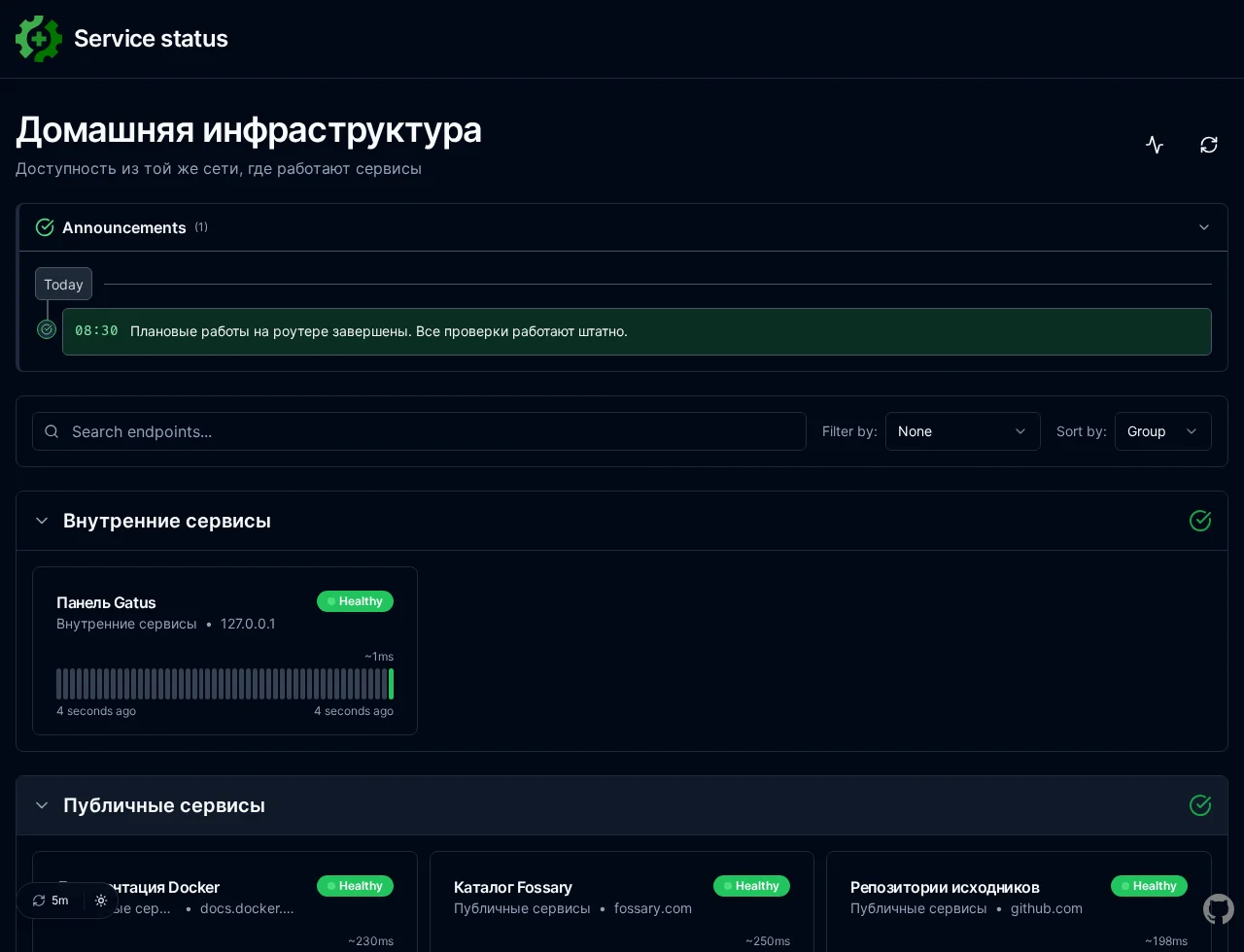This screenshot has width=1244, height=952.
Task: Click Внутренние сервисы group healthy status icon
Action: (x=1200, y=521)
